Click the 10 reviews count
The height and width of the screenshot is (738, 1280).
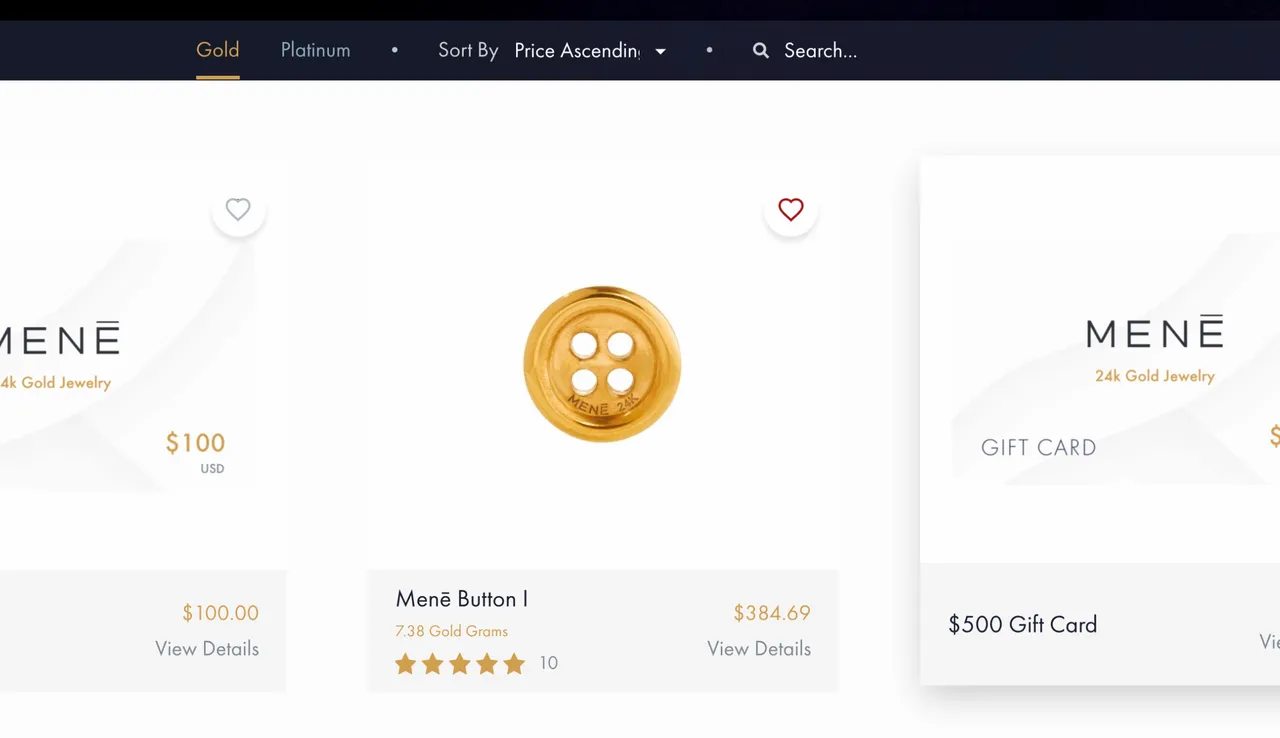pos(548,663)
